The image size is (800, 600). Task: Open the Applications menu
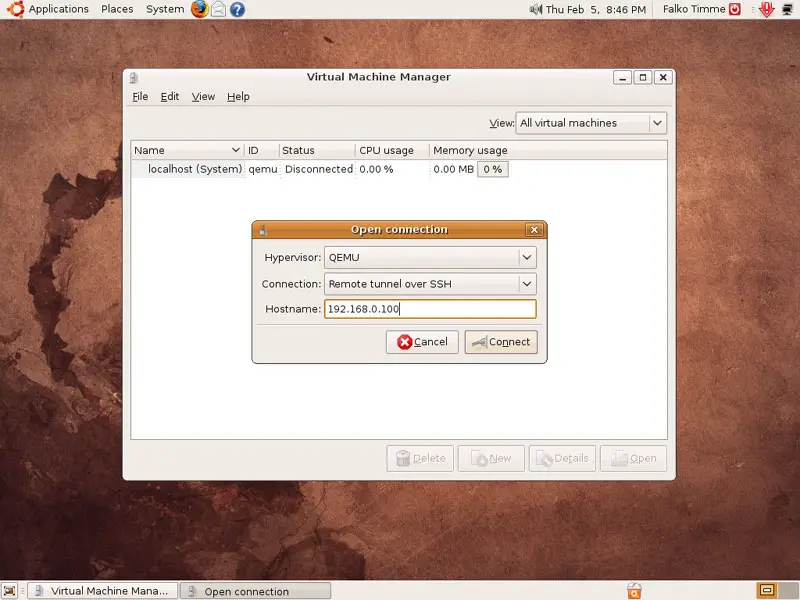(59, 9)
